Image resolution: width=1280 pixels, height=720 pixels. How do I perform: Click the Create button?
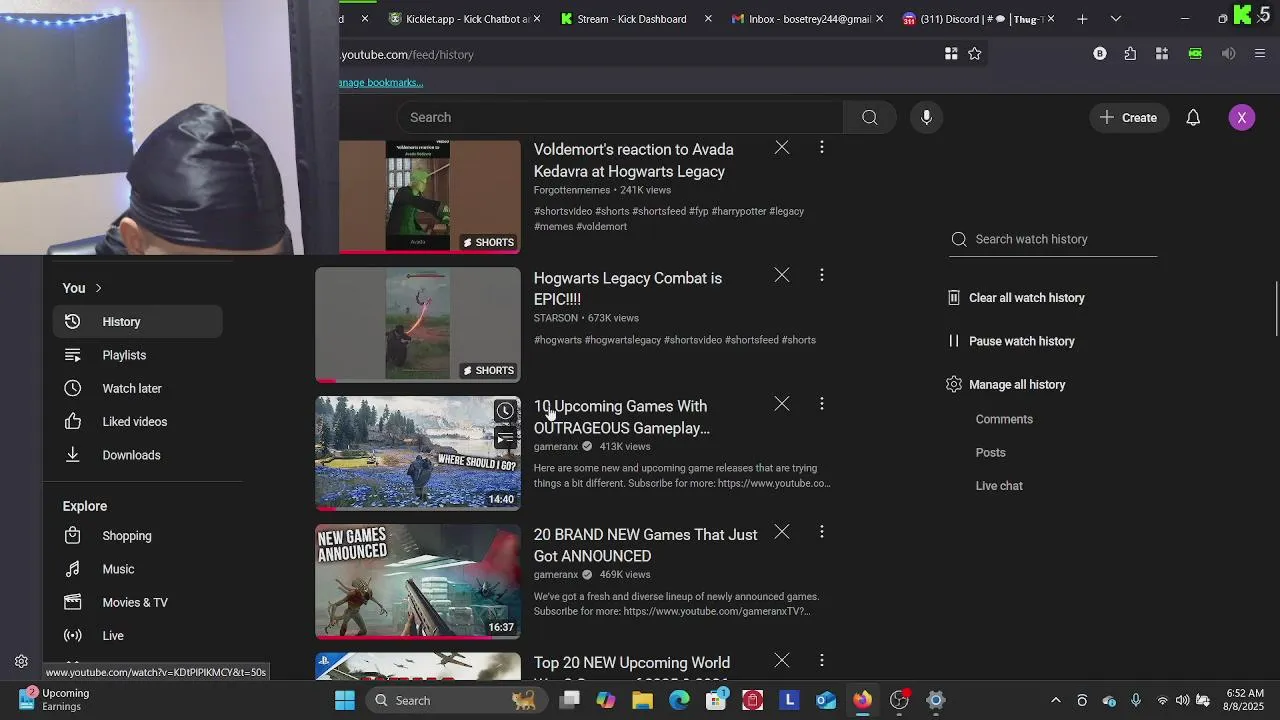1129,118
